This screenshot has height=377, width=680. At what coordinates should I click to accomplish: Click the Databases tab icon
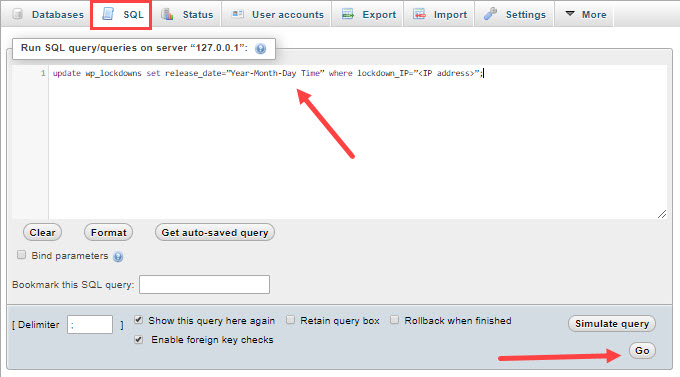(18, 14)
